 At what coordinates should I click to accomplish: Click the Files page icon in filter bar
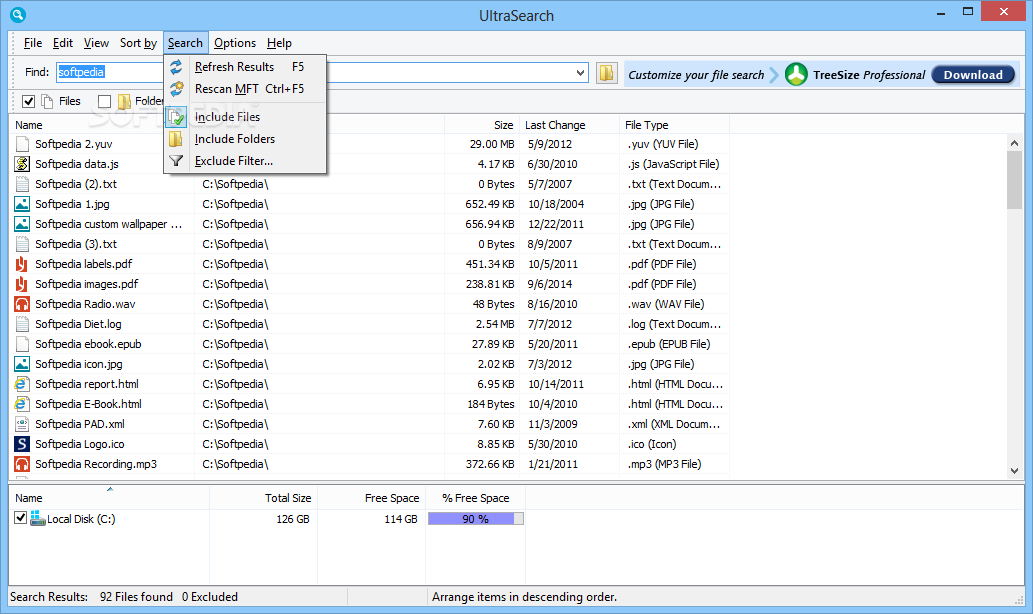pyautogui.click(x=47, y=101)
